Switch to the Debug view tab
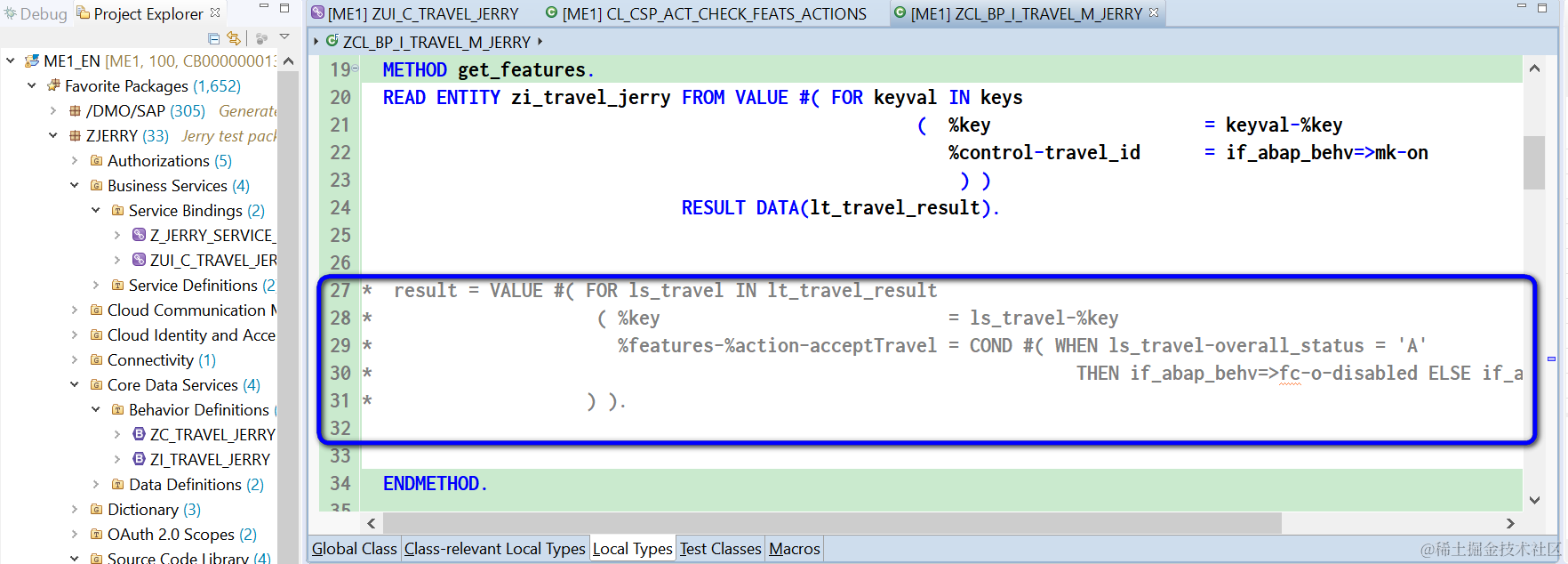This screenshot has width=1568, height=564. pyautogui.click(x=36, y=13)
